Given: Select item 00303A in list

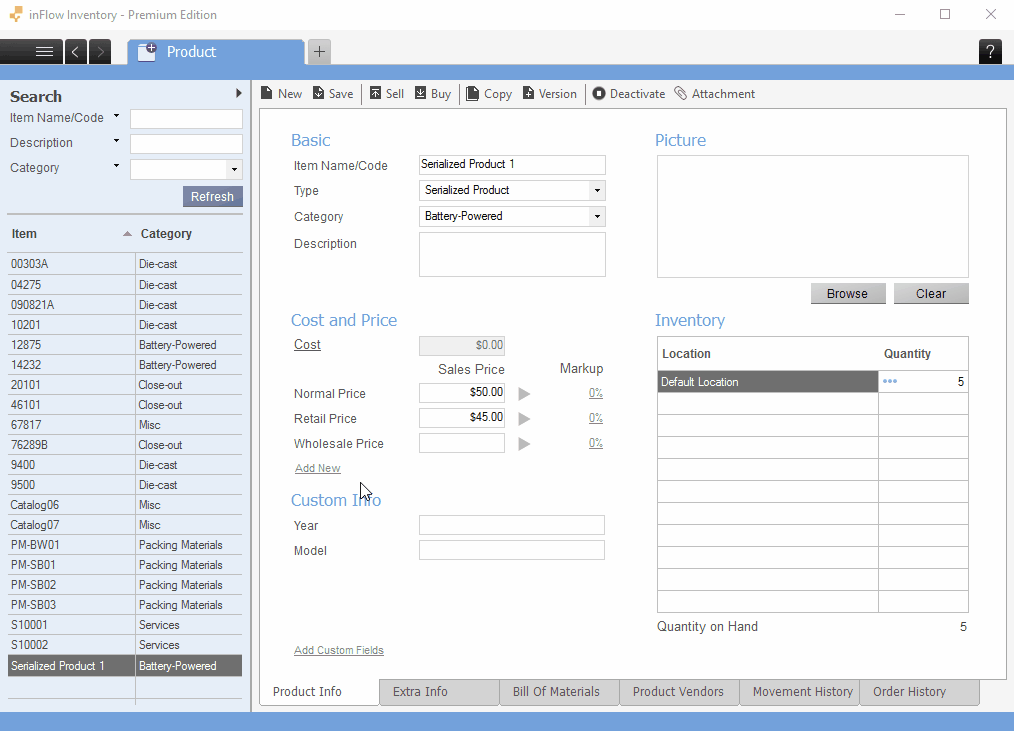Looking at the screenshot, I should [x=125, y=264].
